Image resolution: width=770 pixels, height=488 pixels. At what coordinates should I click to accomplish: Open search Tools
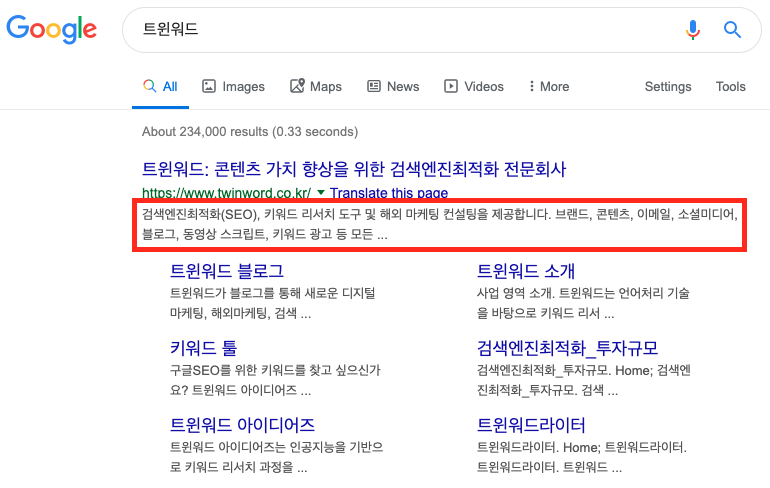pyautogui.click(x=730, y=86)
